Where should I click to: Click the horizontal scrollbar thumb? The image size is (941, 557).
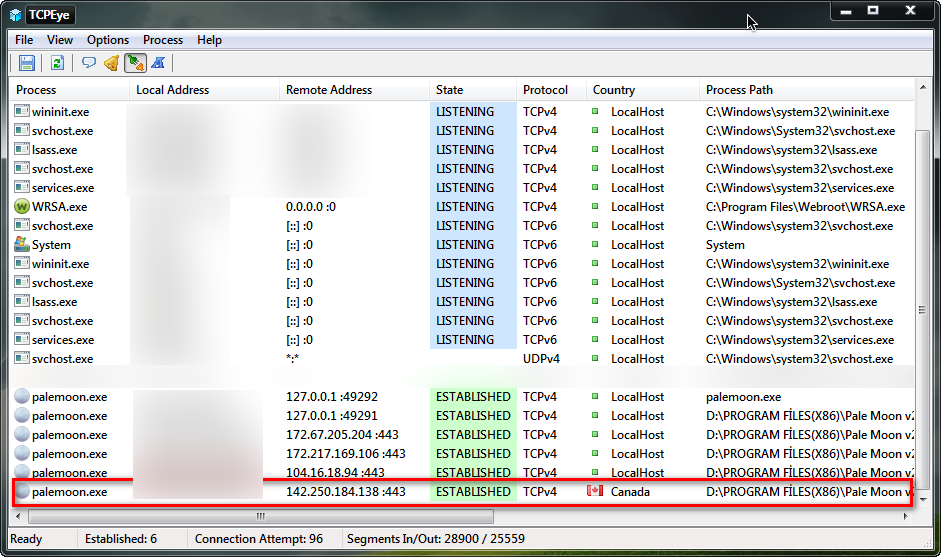tap(260, 516)
